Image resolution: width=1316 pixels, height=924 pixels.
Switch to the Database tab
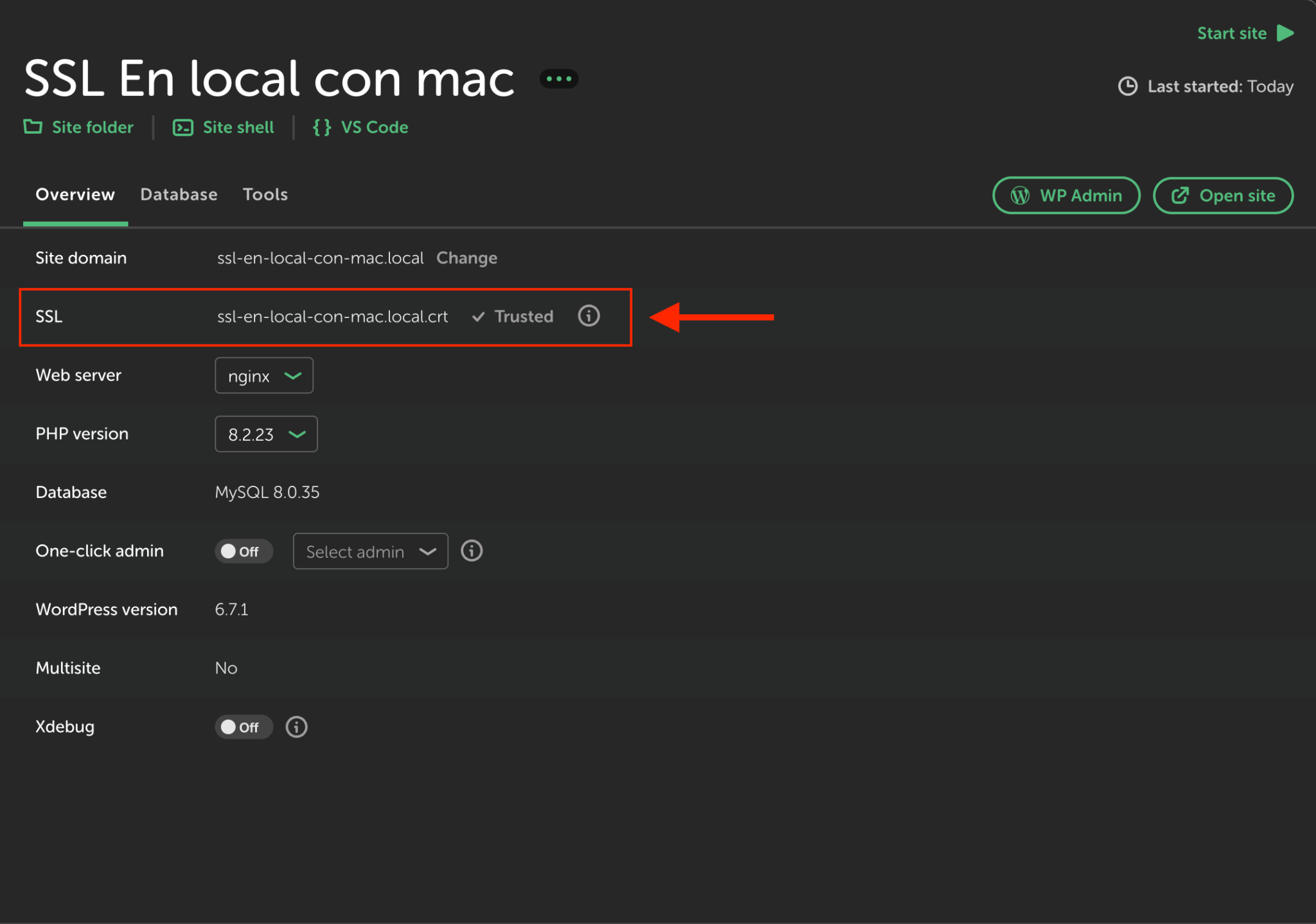point(179,194)
